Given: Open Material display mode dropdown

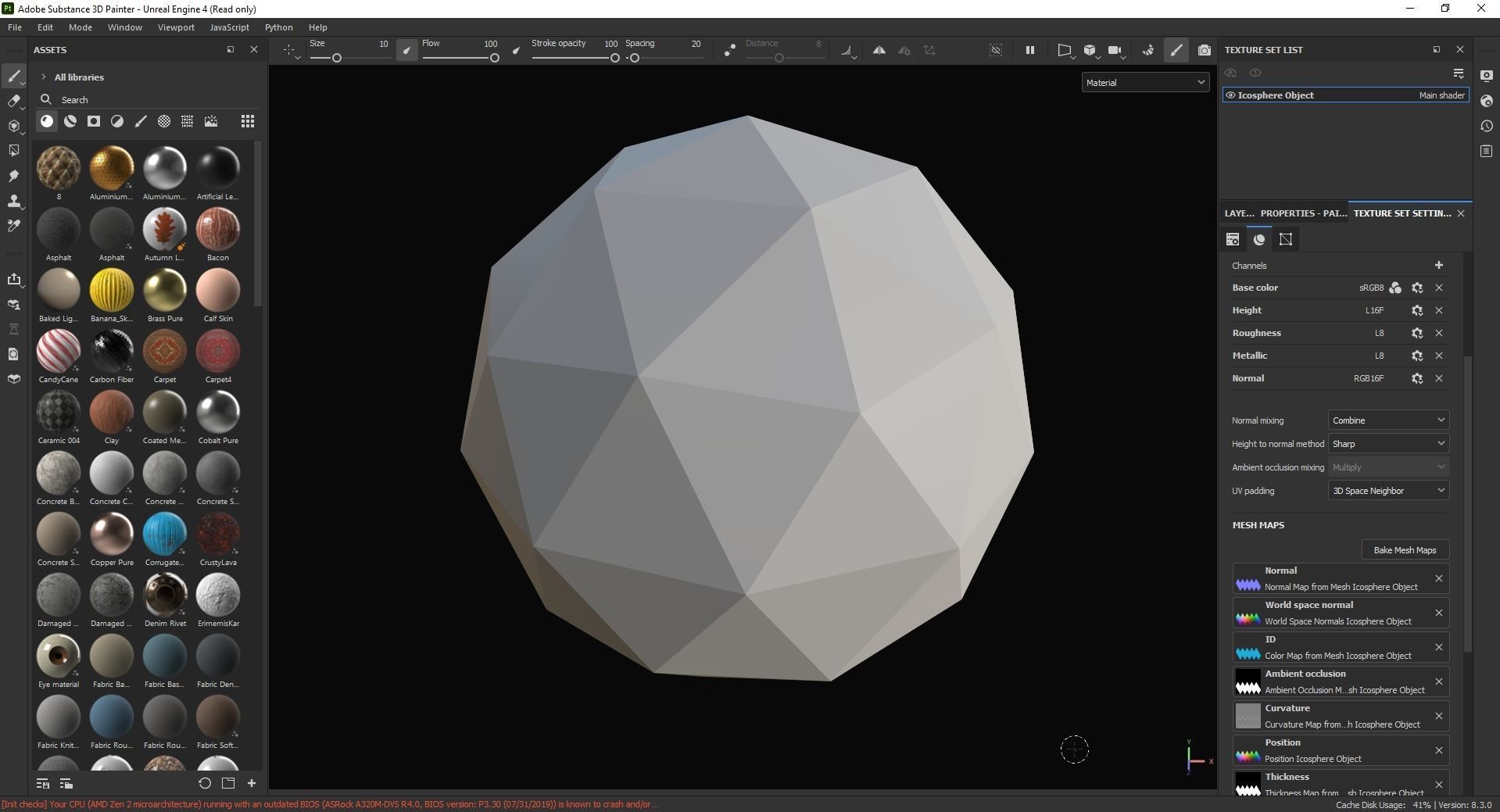Looking at the screenshot, I should pos(1146,82).
